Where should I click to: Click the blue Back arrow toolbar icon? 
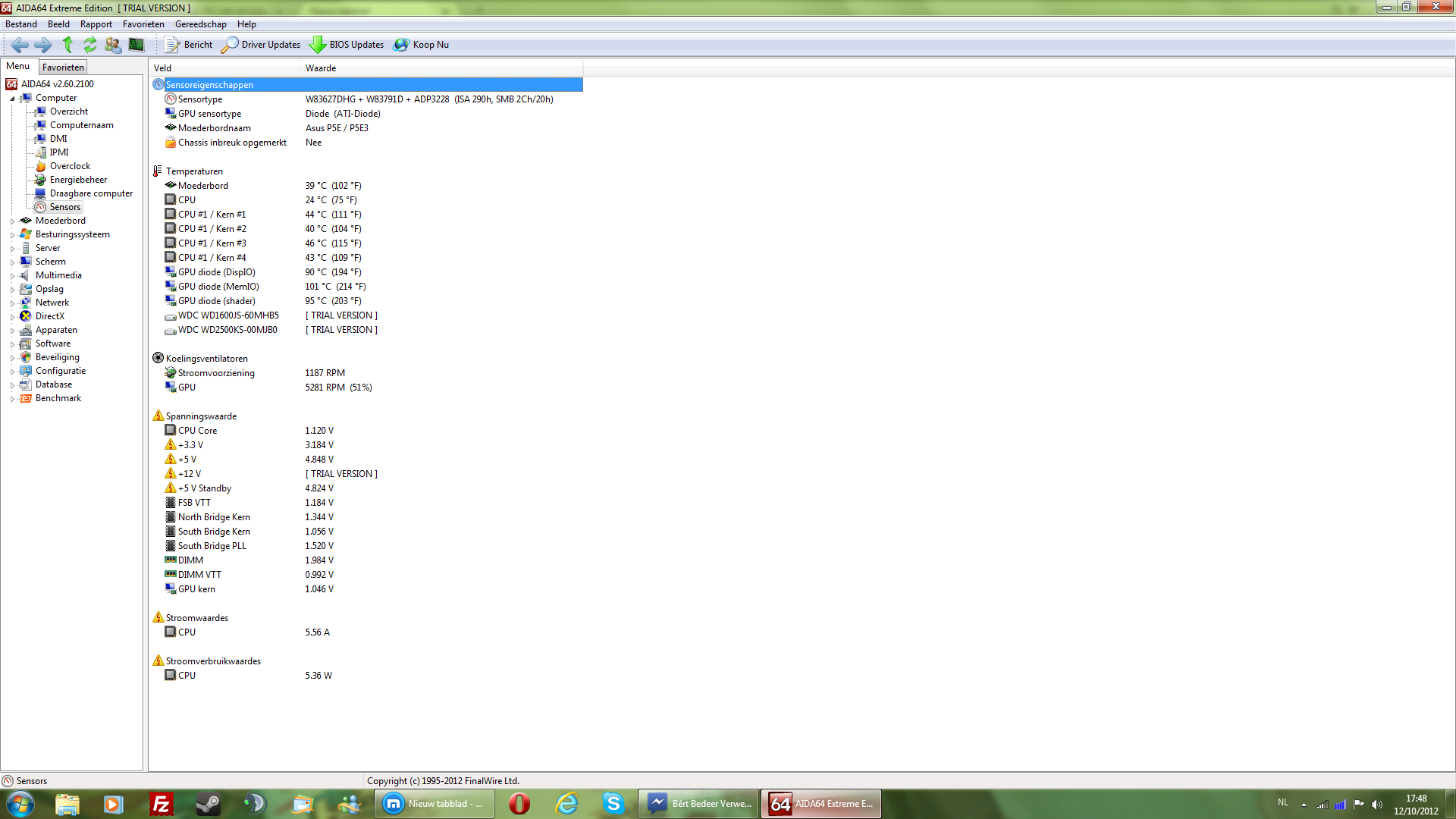point(20,45)
